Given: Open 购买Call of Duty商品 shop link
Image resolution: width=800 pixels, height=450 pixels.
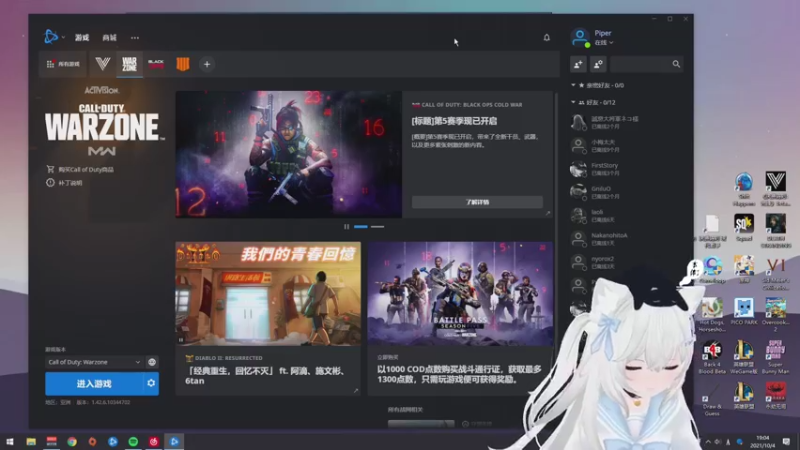Looking at the screenshot, I should tap(80, 169).
